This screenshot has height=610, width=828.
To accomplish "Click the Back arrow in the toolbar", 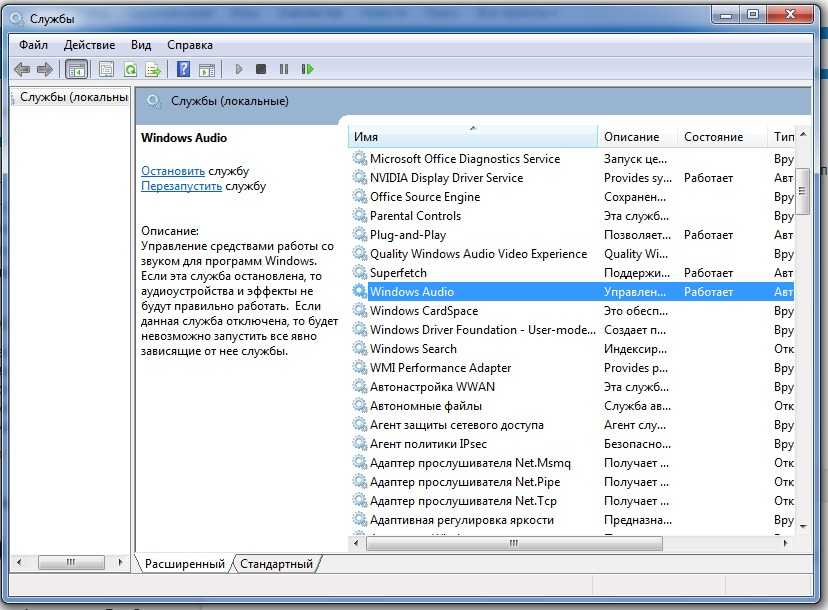I will pyautogui.click(x=22, y=69).
